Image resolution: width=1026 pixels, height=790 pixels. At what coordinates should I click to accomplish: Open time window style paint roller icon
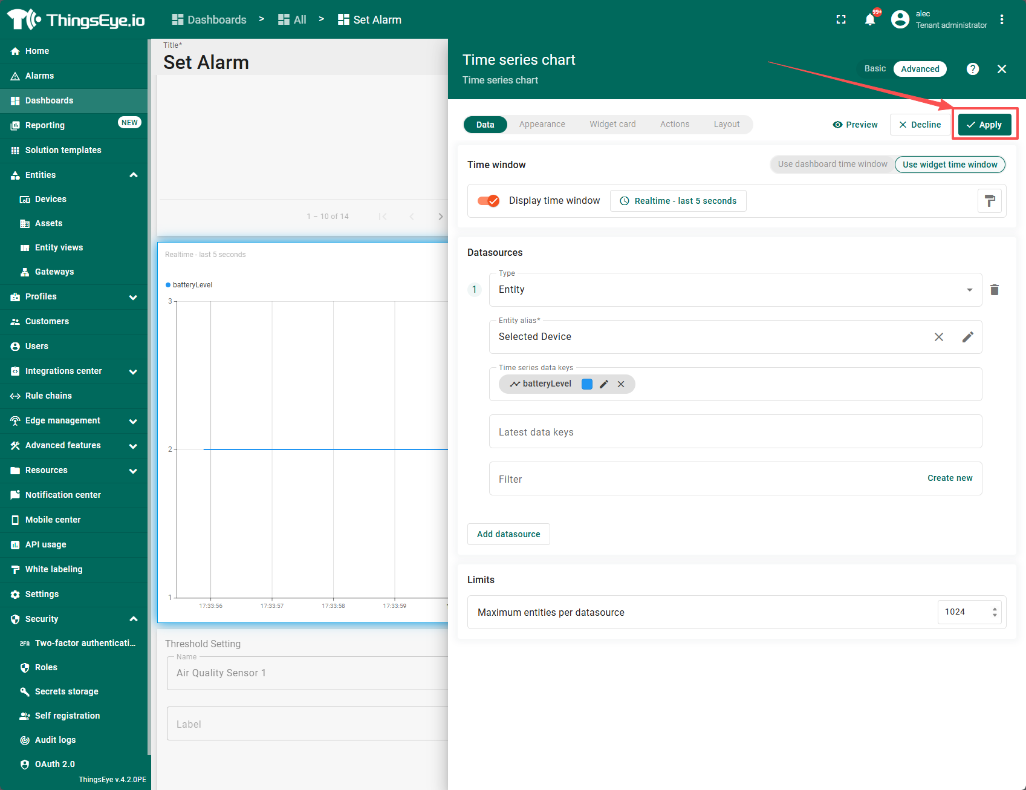pyautogui.click(x=989, y=201)
